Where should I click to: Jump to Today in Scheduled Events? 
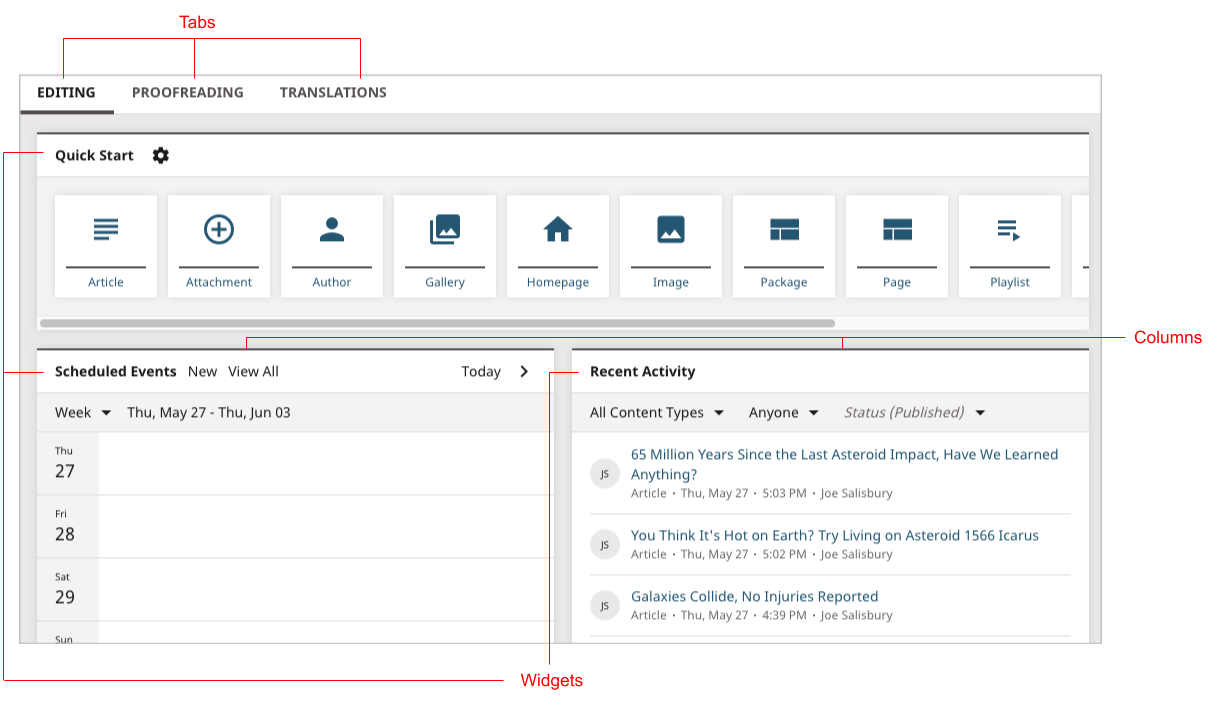pyautogui.click(x=481, y=371)
